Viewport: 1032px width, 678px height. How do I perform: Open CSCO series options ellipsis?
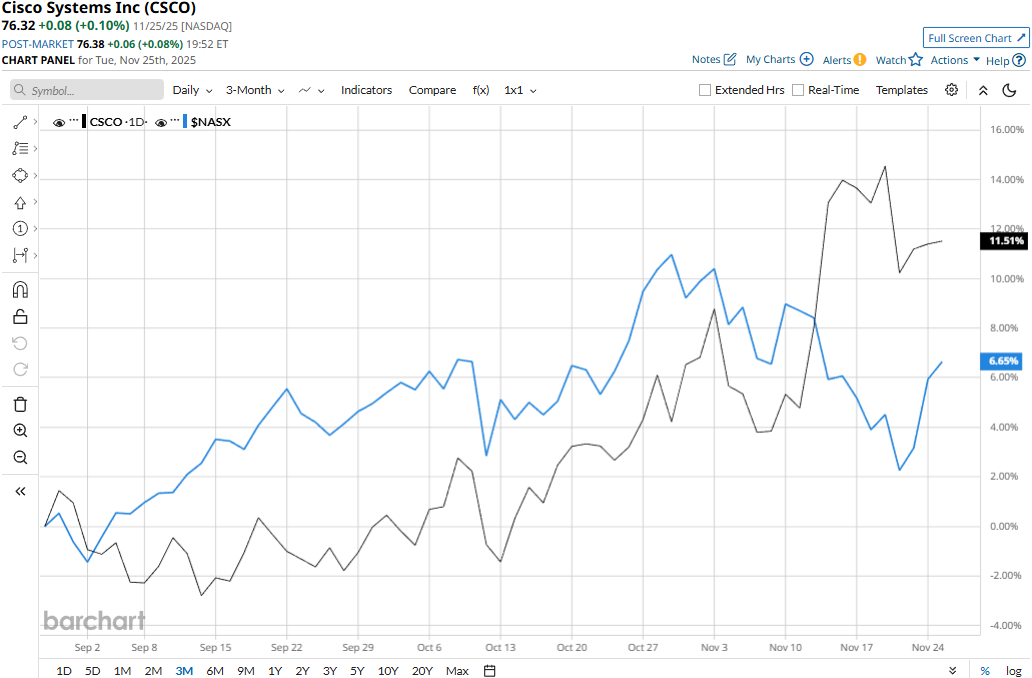click(x=74, y=121)
